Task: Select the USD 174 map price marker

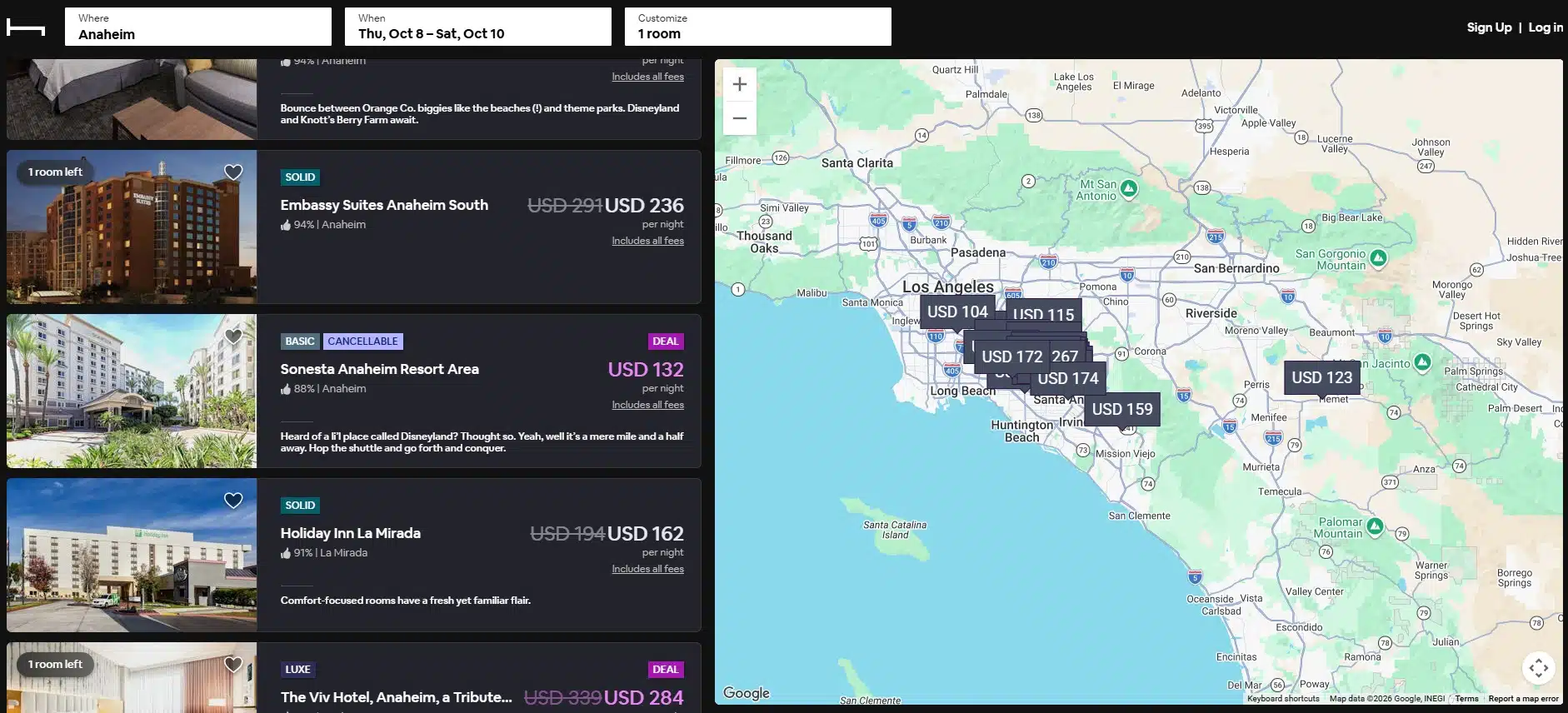Action: click(1068, 378)
